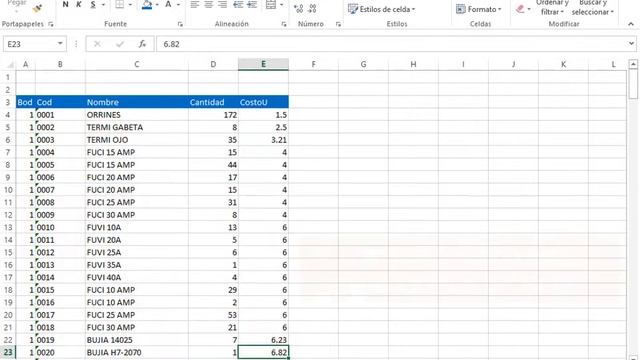This screenshot has height=360, width=640.
Task: Click cell with TERMI GABETA
Action: pyautogui.click(x=137, y=127)
